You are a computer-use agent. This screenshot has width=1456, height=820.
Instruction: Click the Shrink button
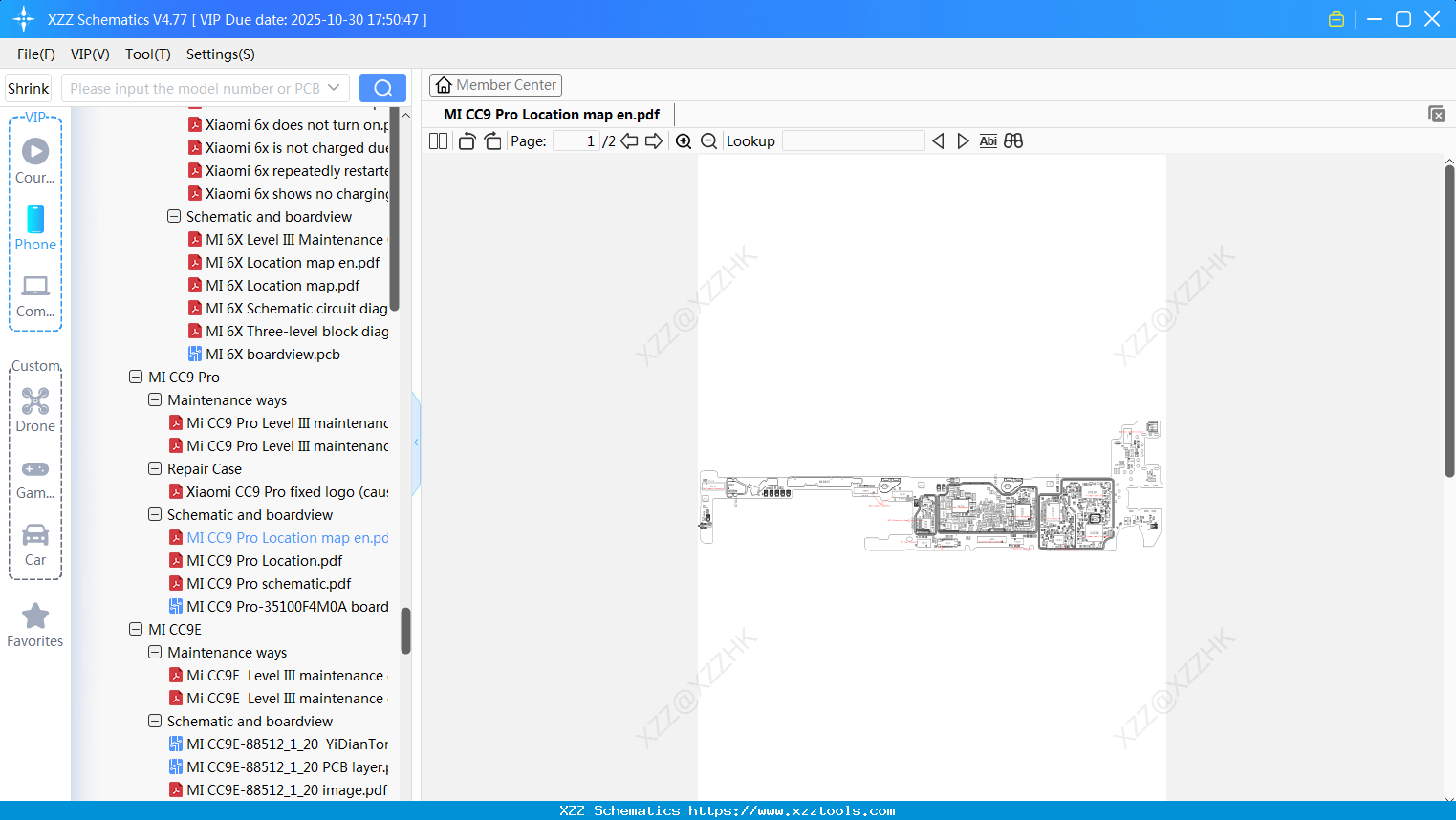29,88
